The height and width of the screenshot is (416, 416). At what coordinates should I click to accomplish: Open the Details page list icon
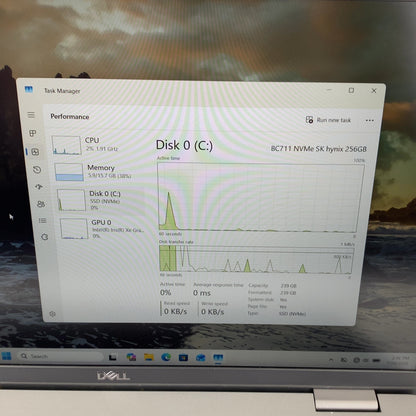(x=43, y=221)
